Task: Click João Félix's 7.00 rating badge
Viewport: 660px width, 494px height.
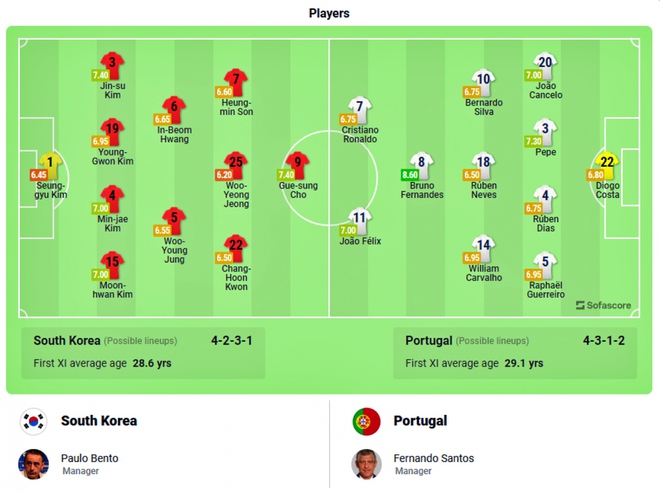Action: click(x=348, y=230)
